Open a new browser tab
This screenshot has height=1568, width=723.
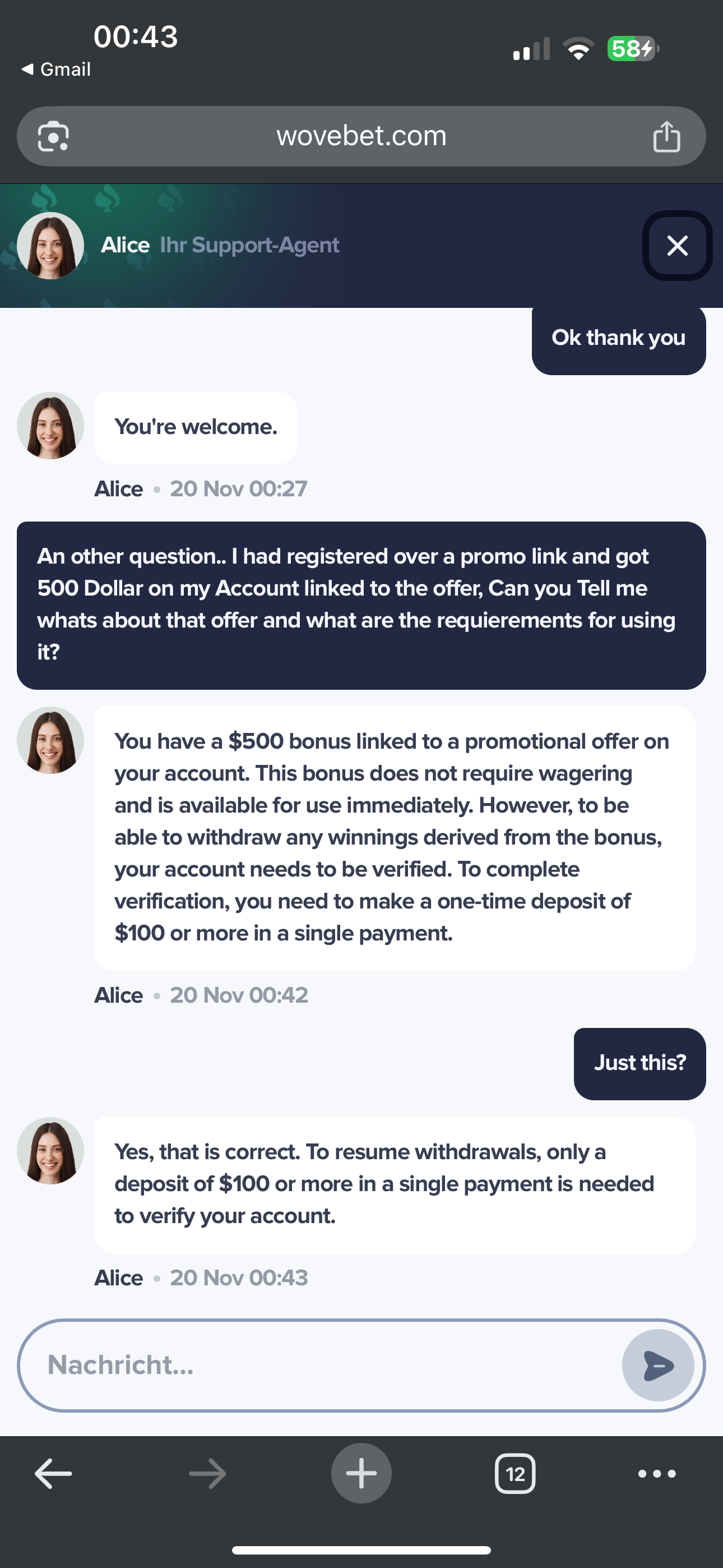(361, 1474)
